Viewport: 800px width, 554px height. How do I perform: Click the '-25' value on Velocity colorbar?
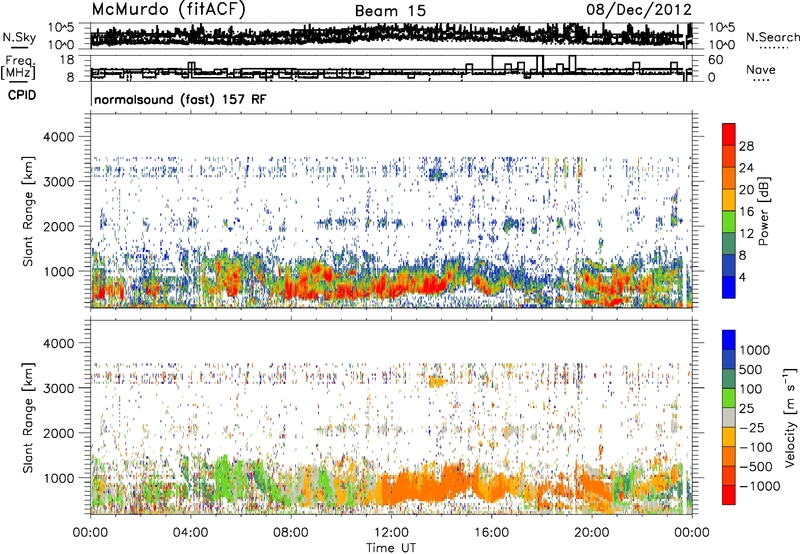pyautogui.click(x=752, y=427)
